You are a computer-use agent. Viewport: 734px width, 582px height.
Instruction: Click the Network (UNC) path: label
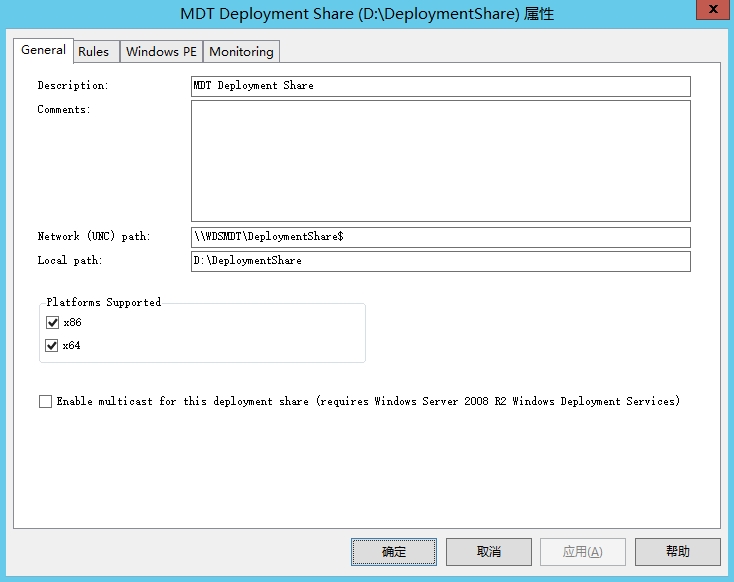[x=94, y=236]
